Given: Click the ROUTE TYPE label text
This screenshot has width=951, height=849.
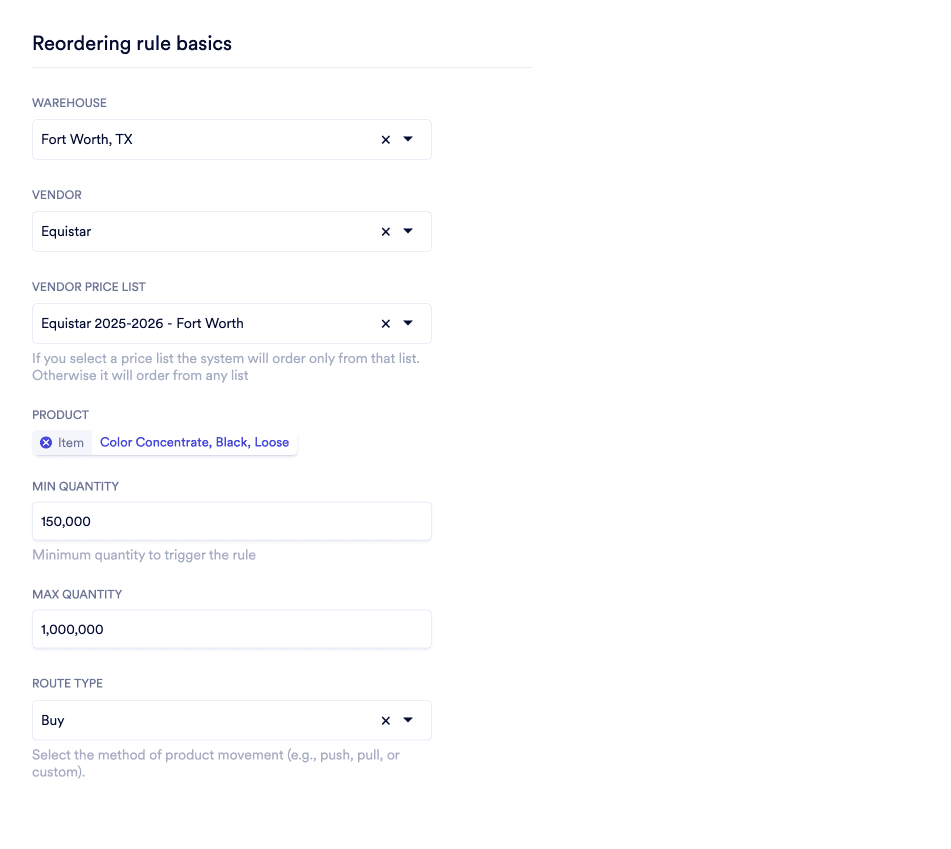Looking at the screenshot, I should pos(67,684).
